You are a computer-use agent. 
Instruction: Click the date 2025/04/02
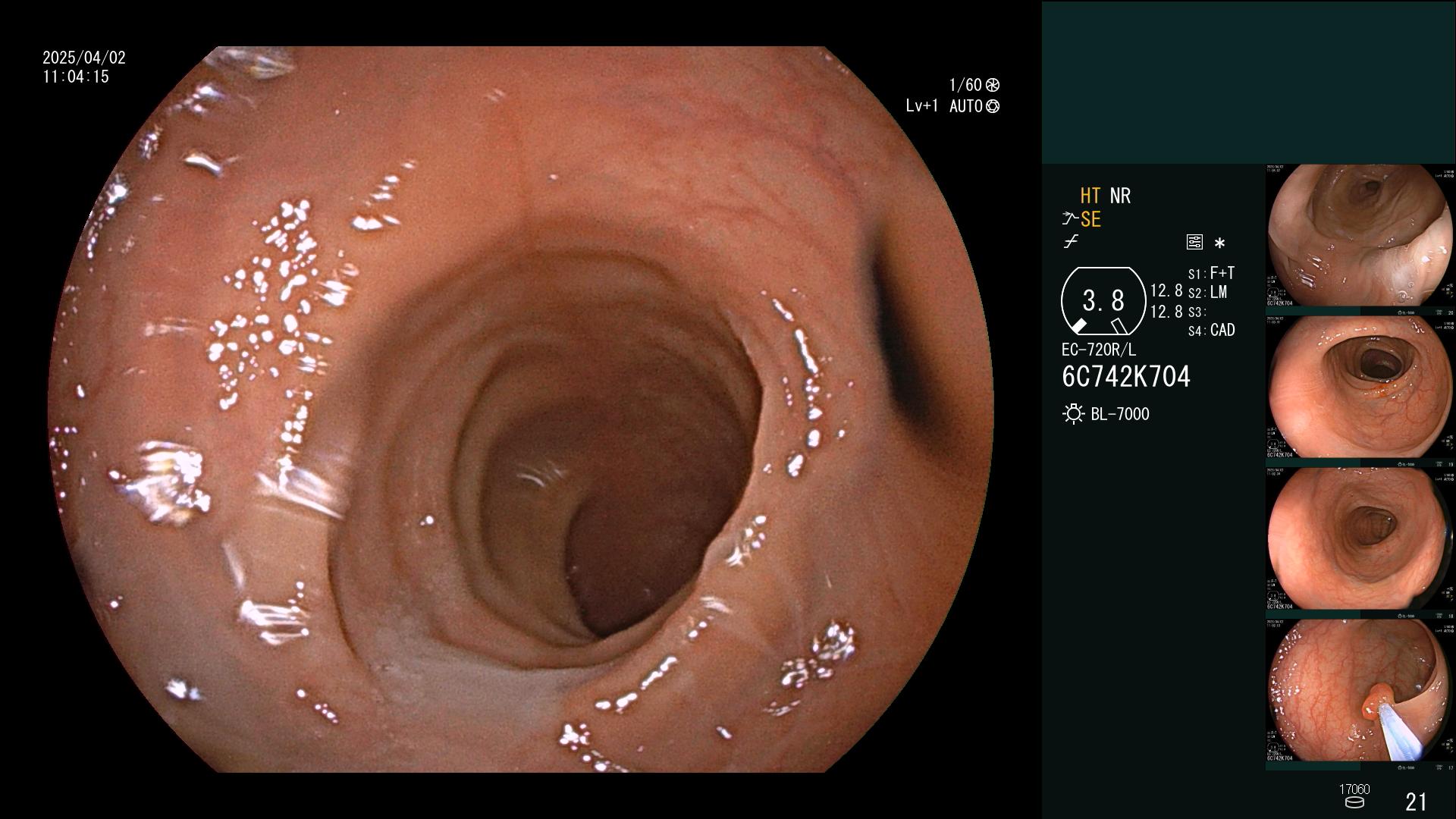[x=84, y=58]
